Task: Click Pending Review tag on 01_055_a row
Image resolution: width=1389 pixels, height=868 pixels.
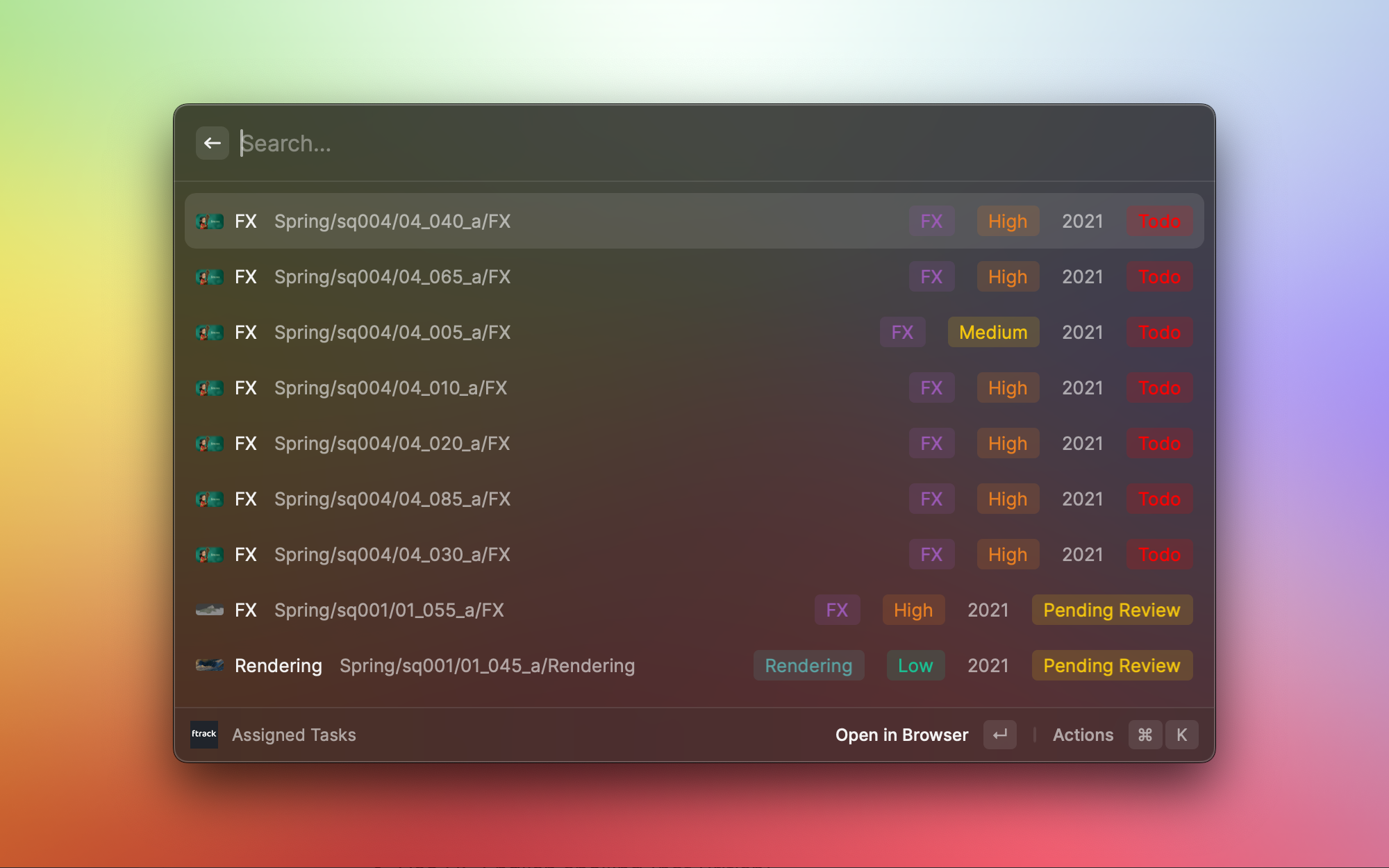Action: point(1111,610)
